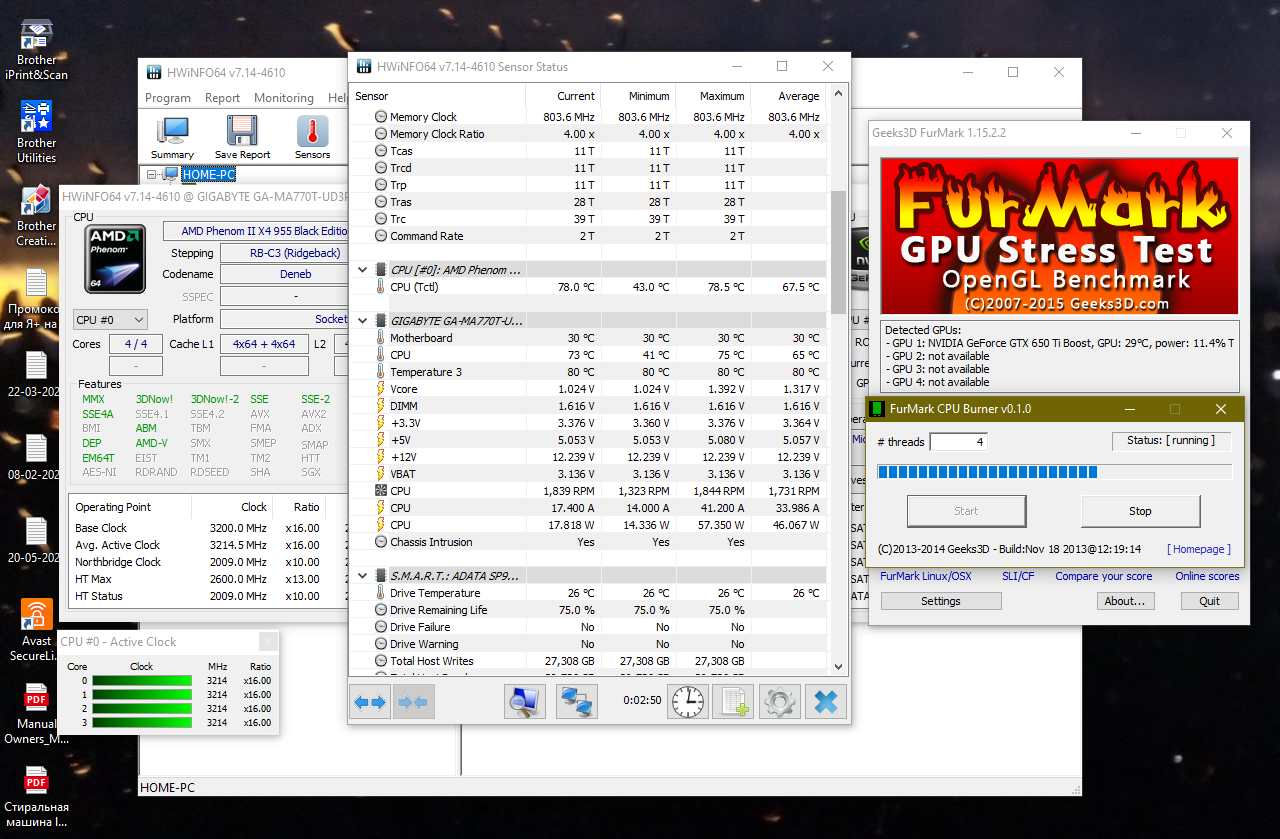Click the Core 0 green active clock bar
This screenshot has width=1280, height=839.
click(141, 681)
